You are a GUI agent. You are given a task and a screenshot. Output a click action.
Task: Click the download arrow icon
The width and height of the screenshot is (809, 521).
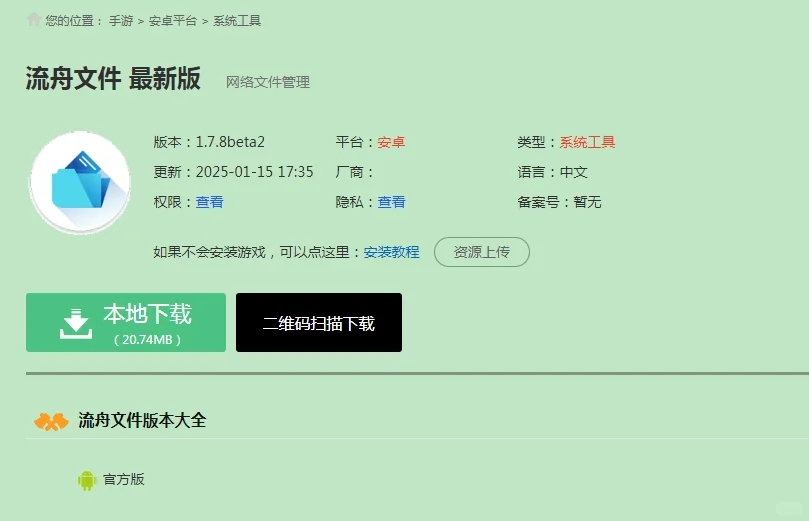76,323
